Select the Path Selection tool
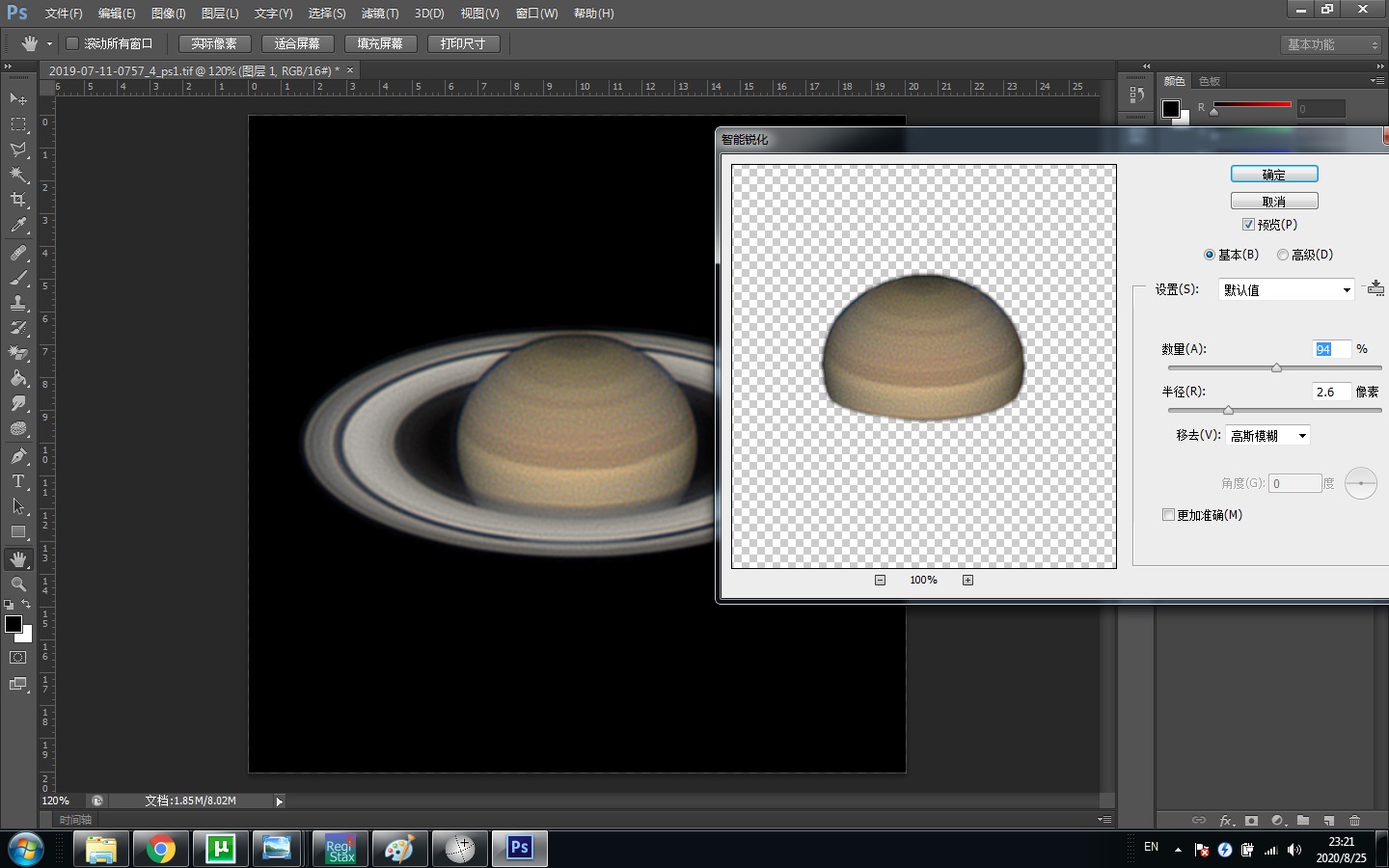This screenshot has height=868, width=1389. [18, 506]
